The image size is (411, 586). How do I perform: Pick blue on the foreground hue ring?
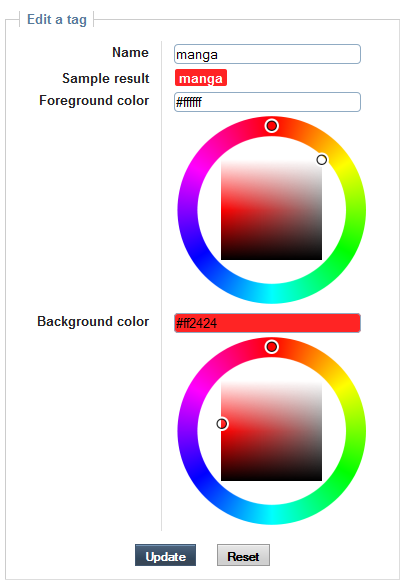(199, 252)
